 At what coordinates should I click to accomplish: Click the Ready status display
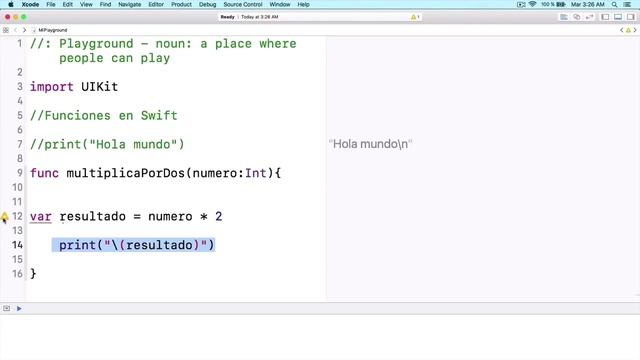[x=227, y=17]
